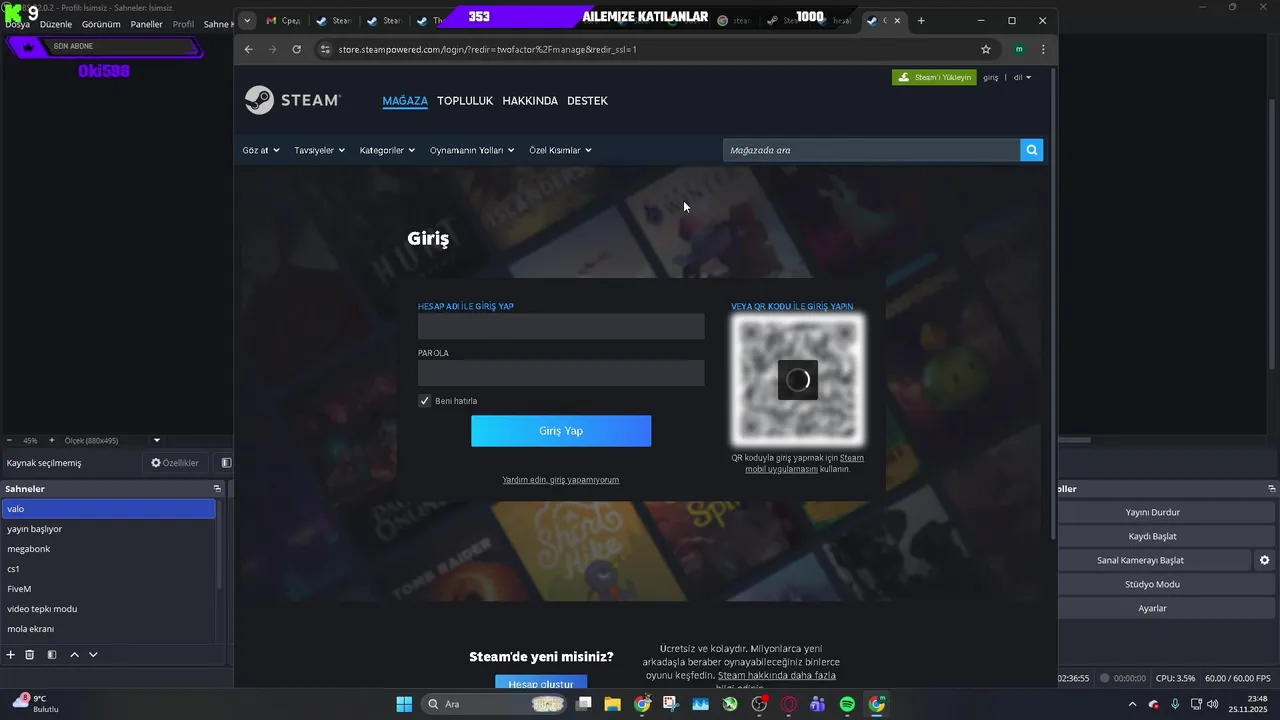
Task: Expand the 'Tavsiyeler' dropdown
Action: click(x=319, y=150)
